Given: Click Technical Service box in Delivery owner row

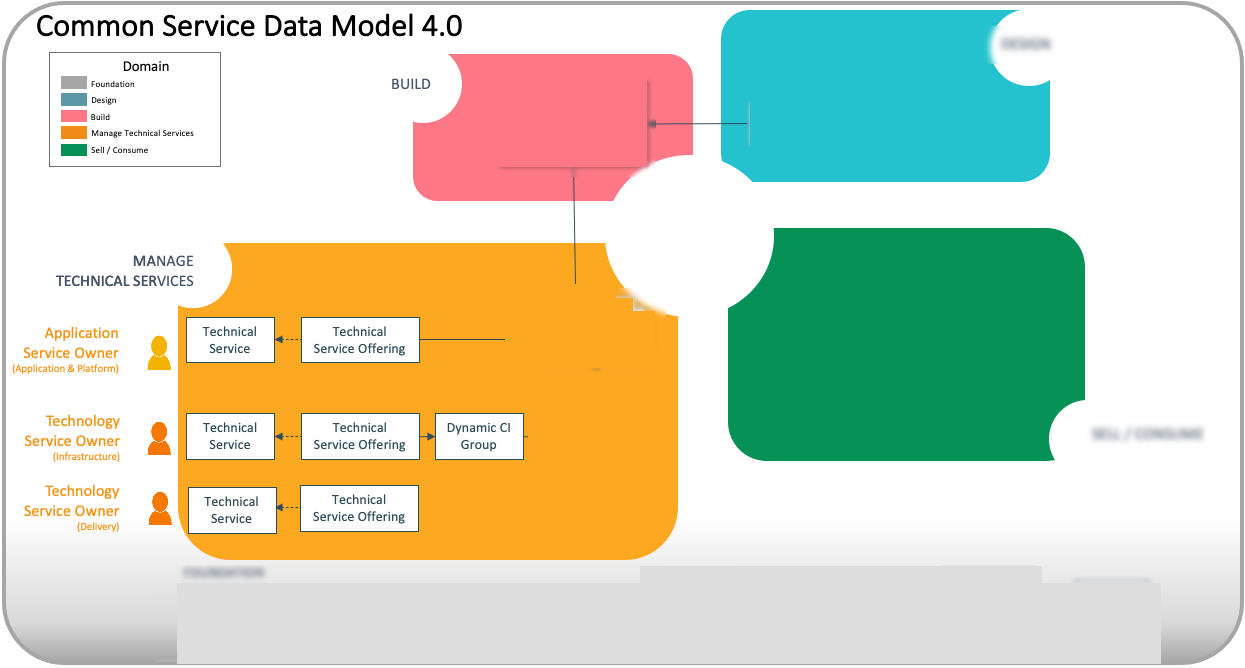Looking at the screenshot, I should pyautogui.click(x=232, y=510).
